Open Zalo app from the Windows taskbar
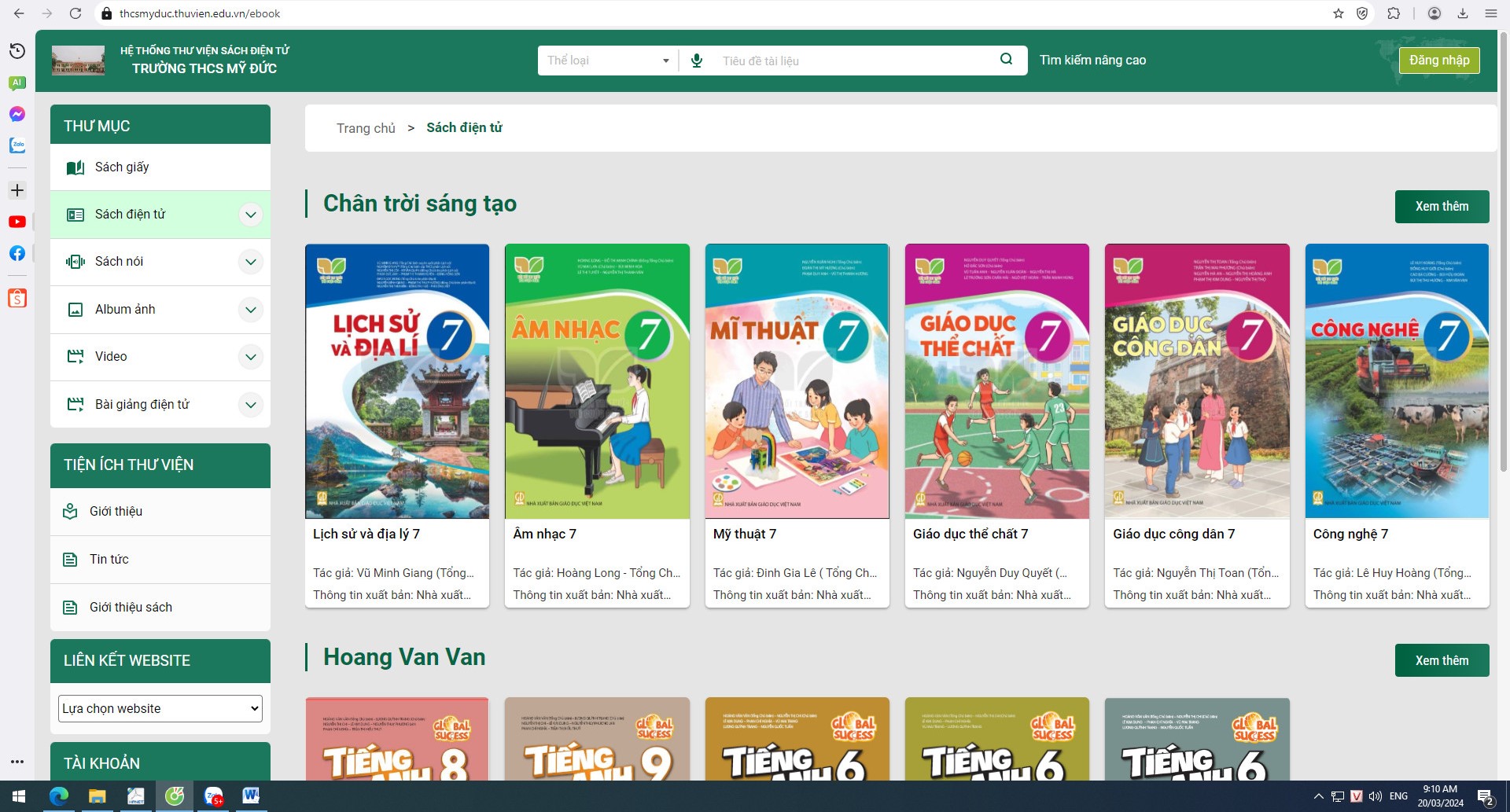The height and width of the screenshot is (812, 1510). pos(213,796)
